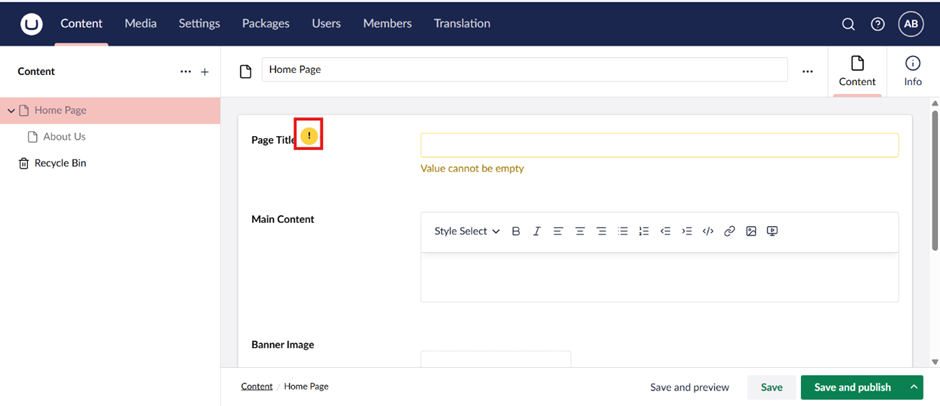Open the Style Select dropdown

[467, 231]
